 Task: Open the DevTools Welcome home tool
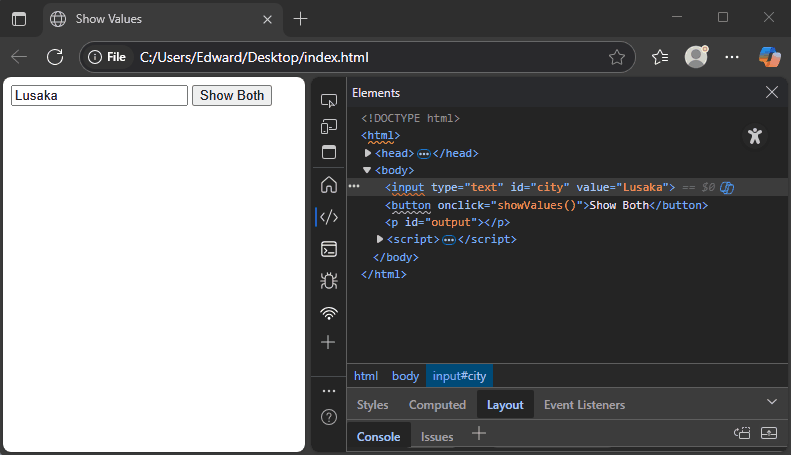click(329, 185)
